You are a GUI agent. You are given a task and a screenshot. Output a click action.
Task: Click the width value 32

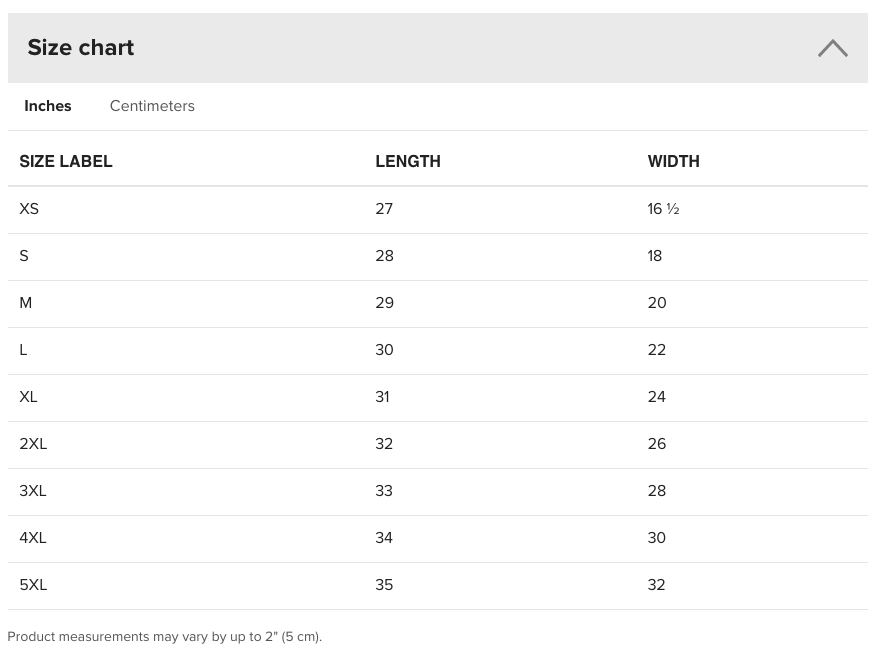click(x=656, y=585)
